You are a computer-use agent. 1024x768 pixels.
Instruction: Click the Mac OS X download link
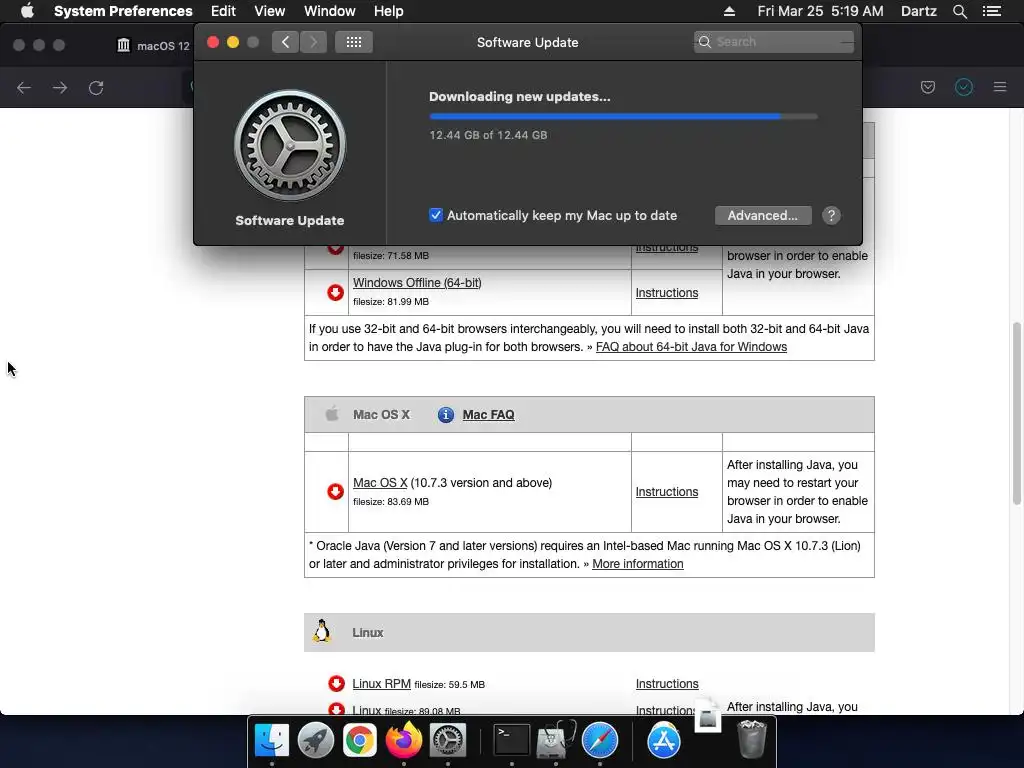pyautogui.click(x=380, y=483)
